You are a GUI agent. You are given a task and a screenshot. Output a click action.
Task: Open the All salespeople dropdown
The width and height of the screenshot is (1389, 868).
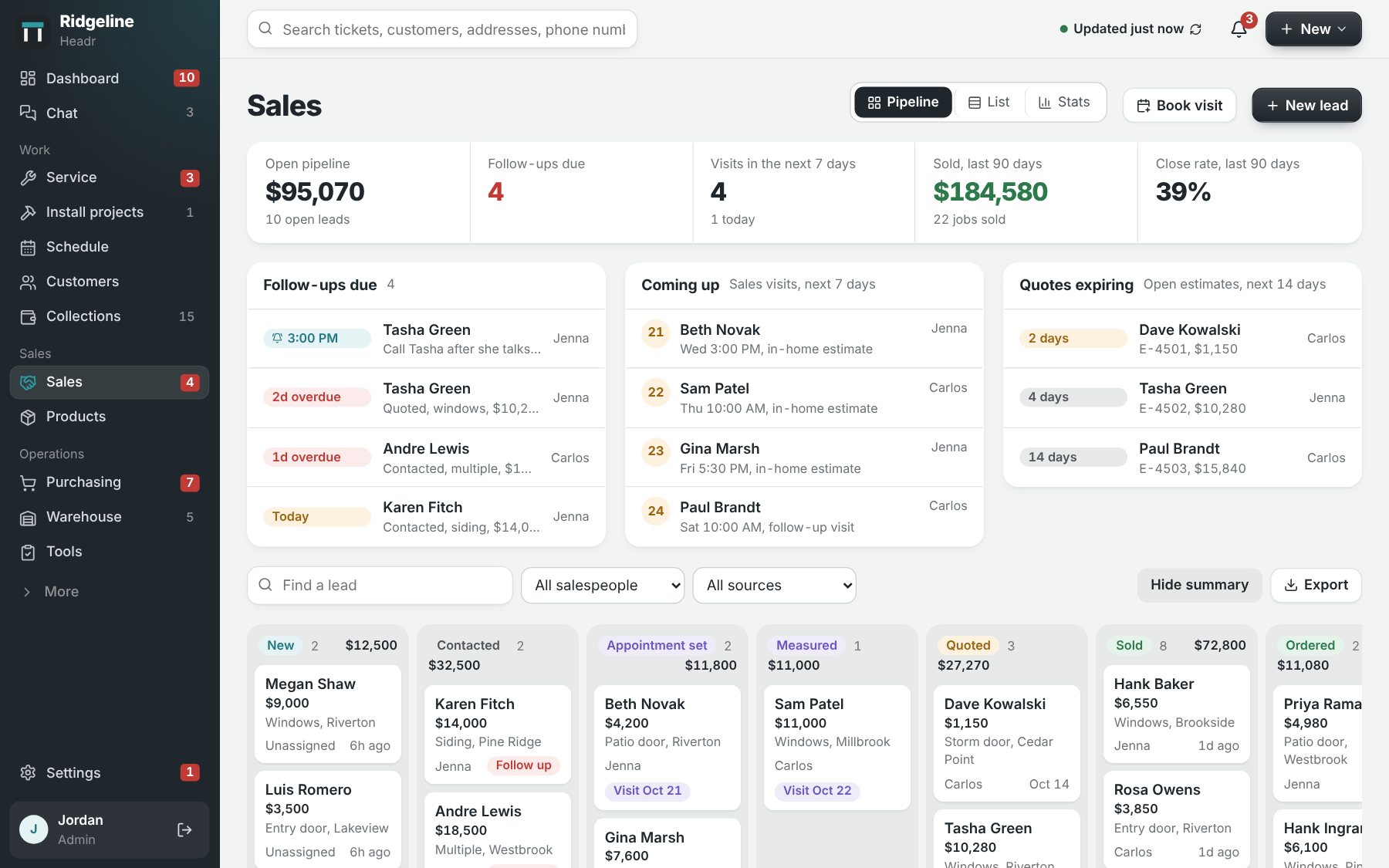603,586
